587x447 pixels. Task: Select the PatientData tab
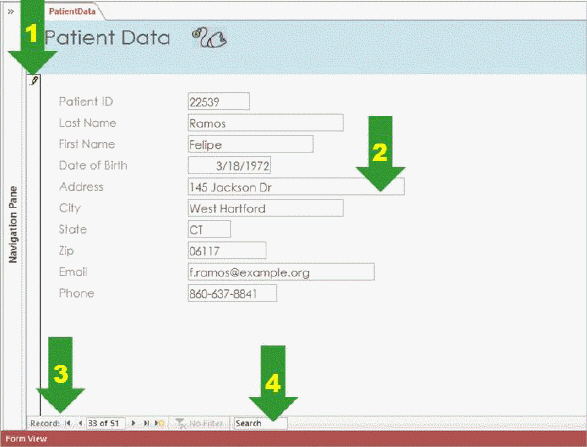point(72,11)
